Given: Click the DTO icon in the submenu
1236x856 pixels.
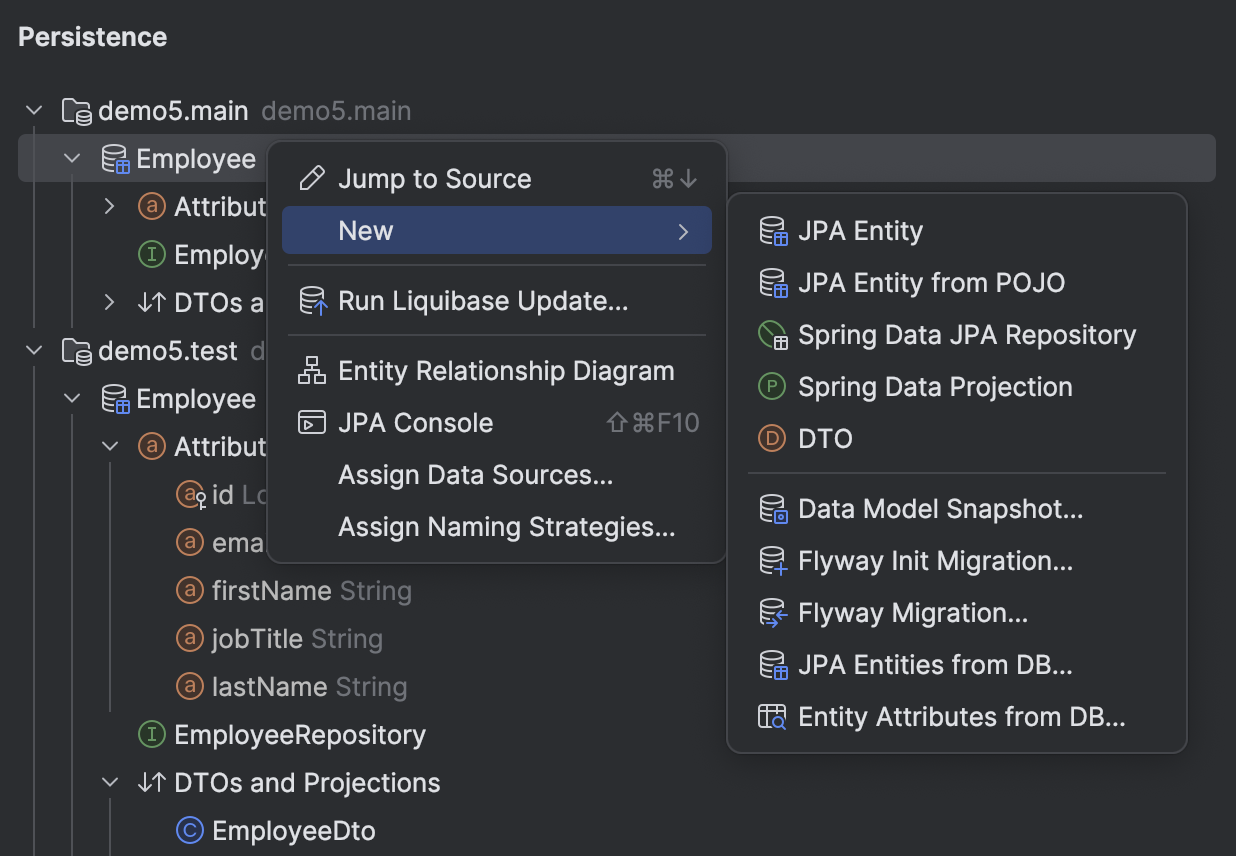Looking at the screenshot, I should pos(773,439).
